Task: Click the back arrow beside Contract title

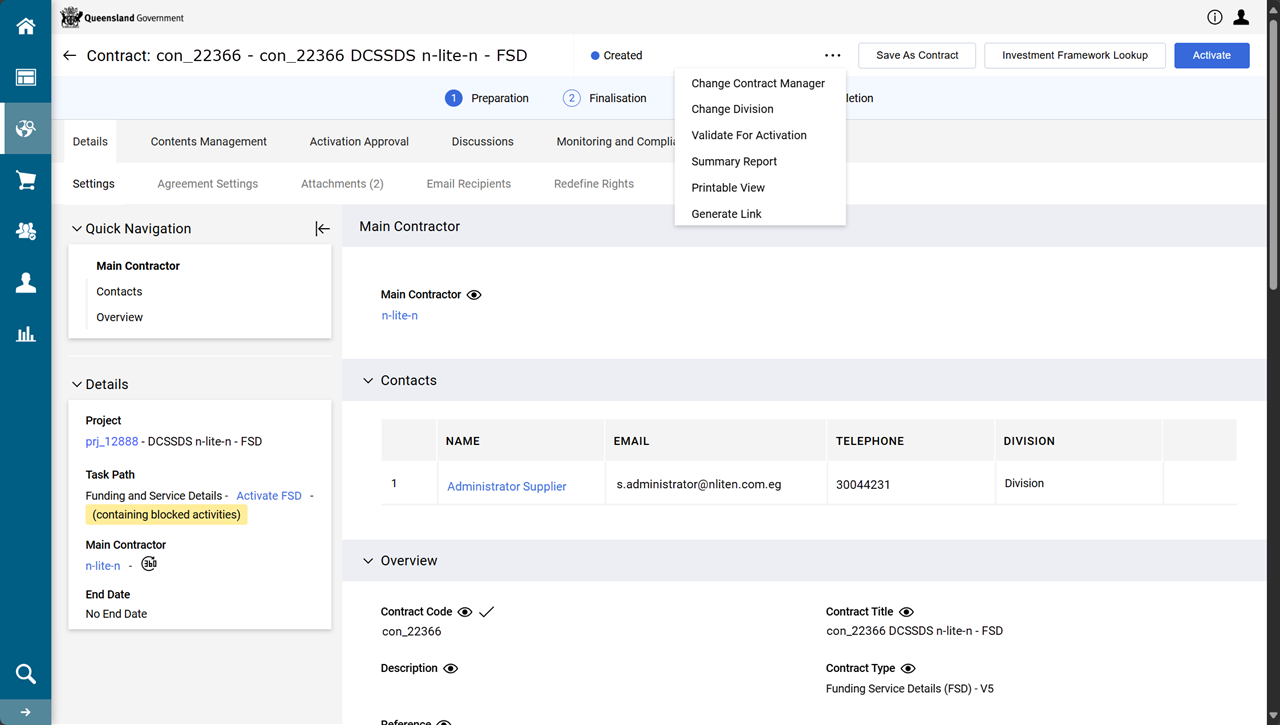Action: click(x=69, y=56)
